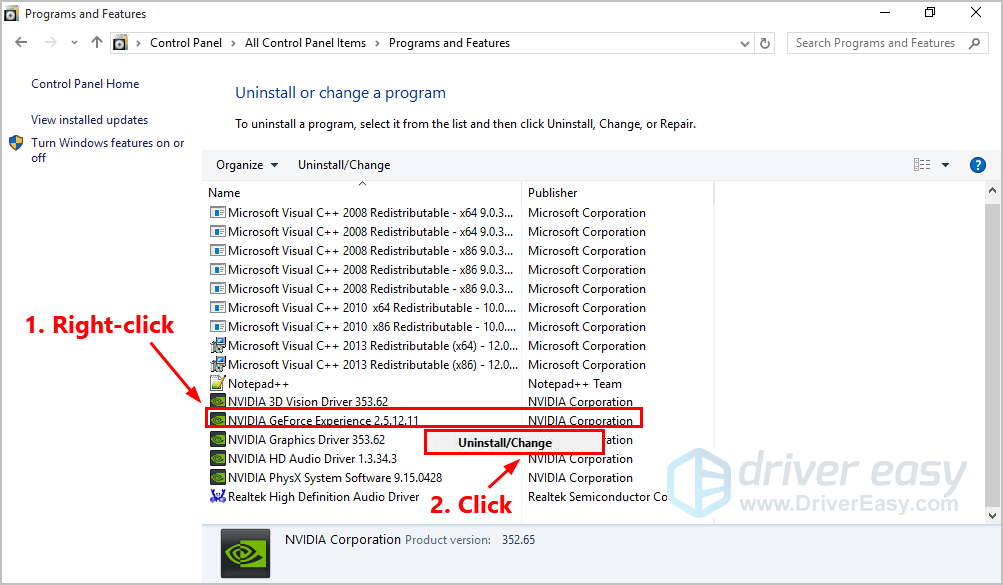
Task: Click Notepad++ Team publisher cell
Action: click(x=574, y=384)
